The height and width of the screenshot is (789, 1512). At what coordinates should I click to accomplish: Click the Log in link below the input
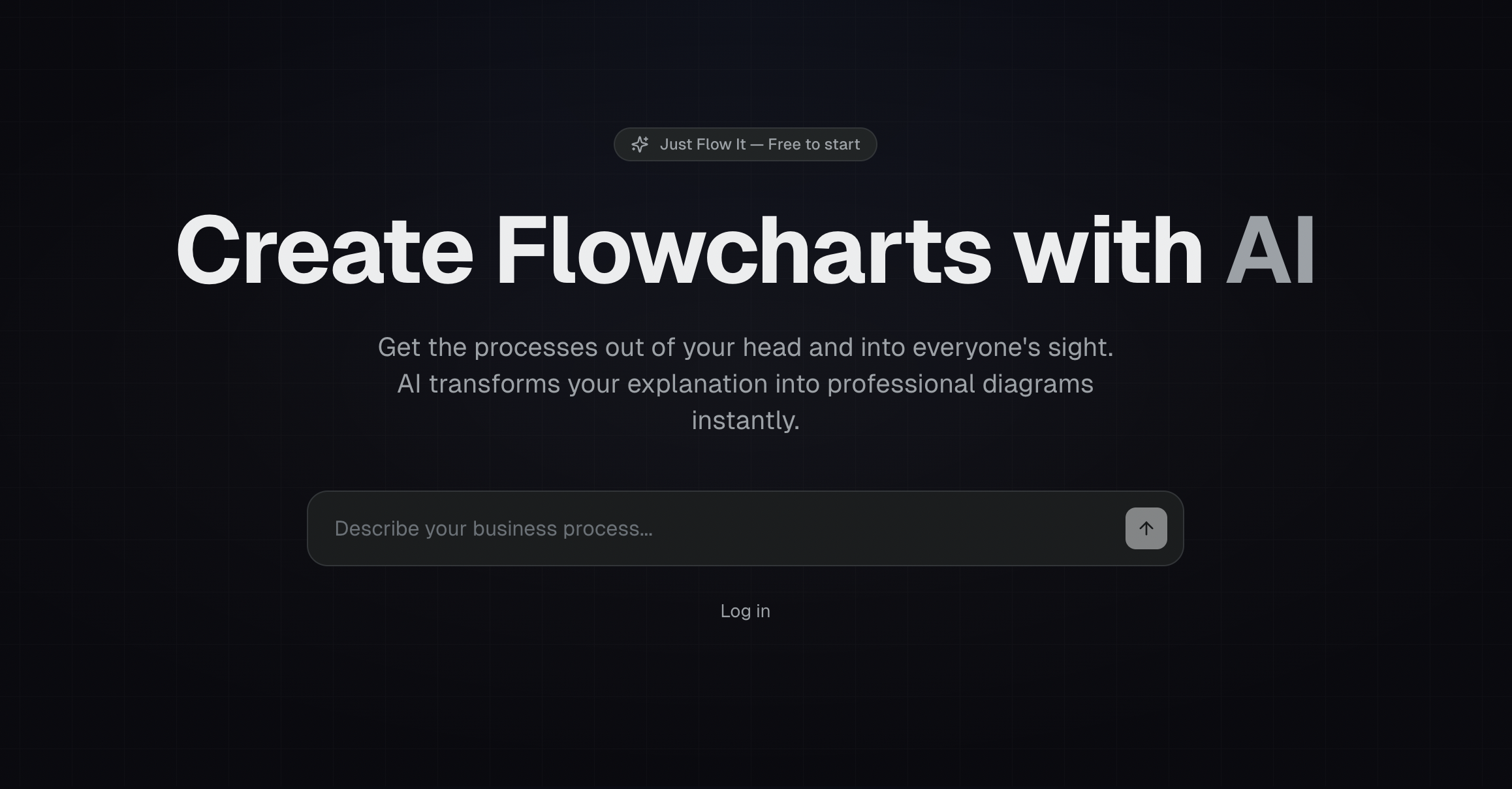pos(745,611)
